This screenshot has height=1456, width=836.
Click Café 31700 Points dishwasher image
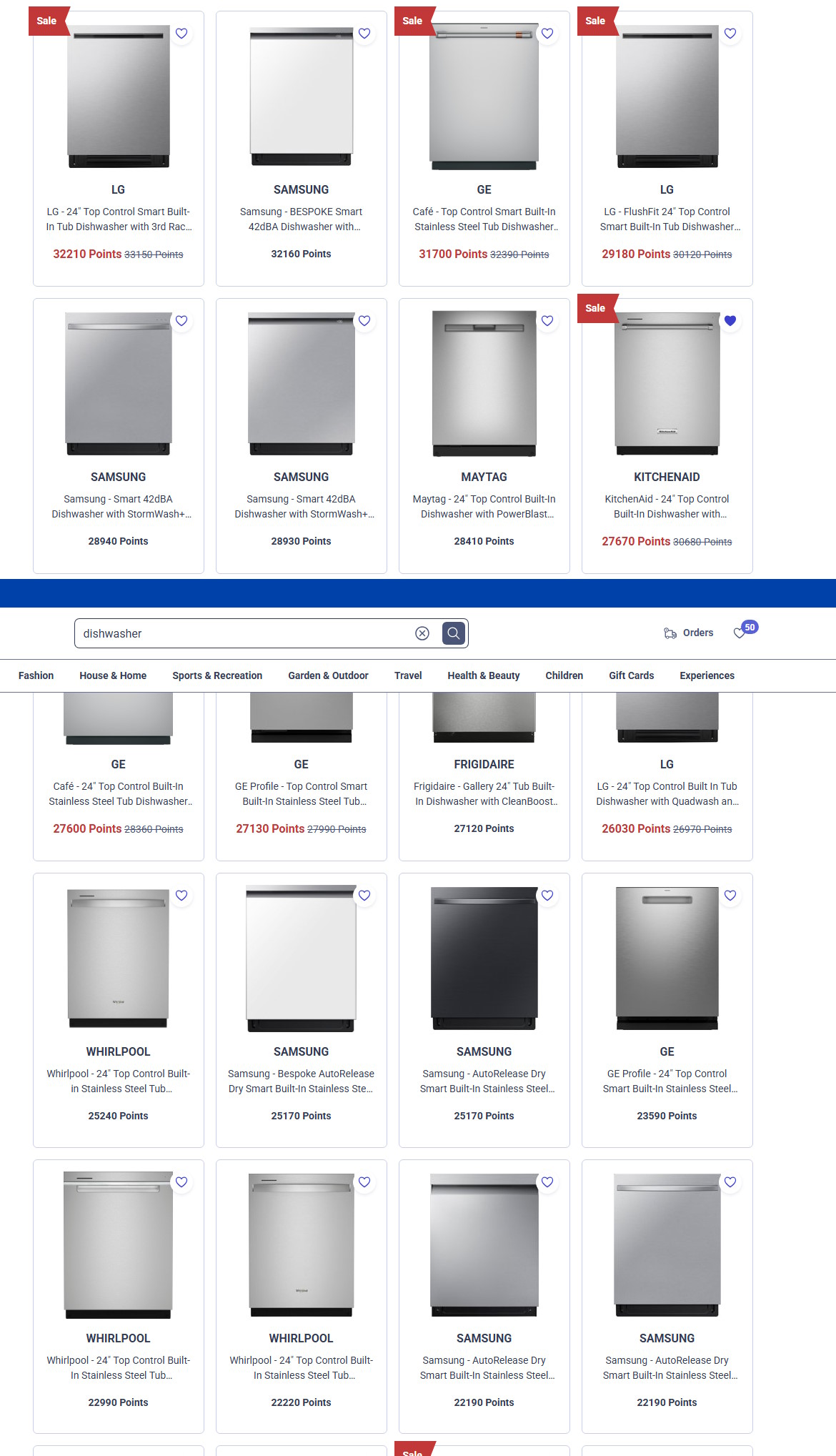click(x=484, y=97)
